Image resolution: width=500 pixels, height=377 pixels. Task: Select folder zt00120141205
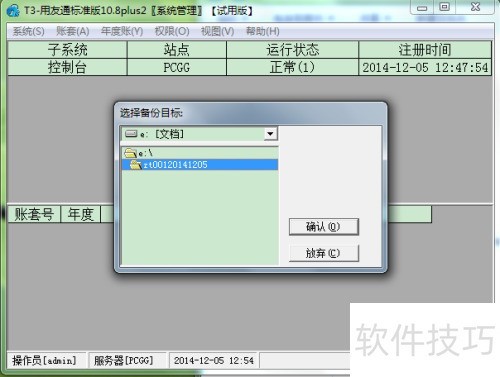click(200, 164)
